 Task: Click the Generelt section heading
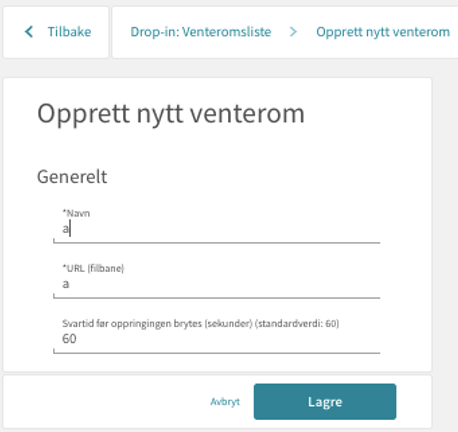[x=72, y=177]
